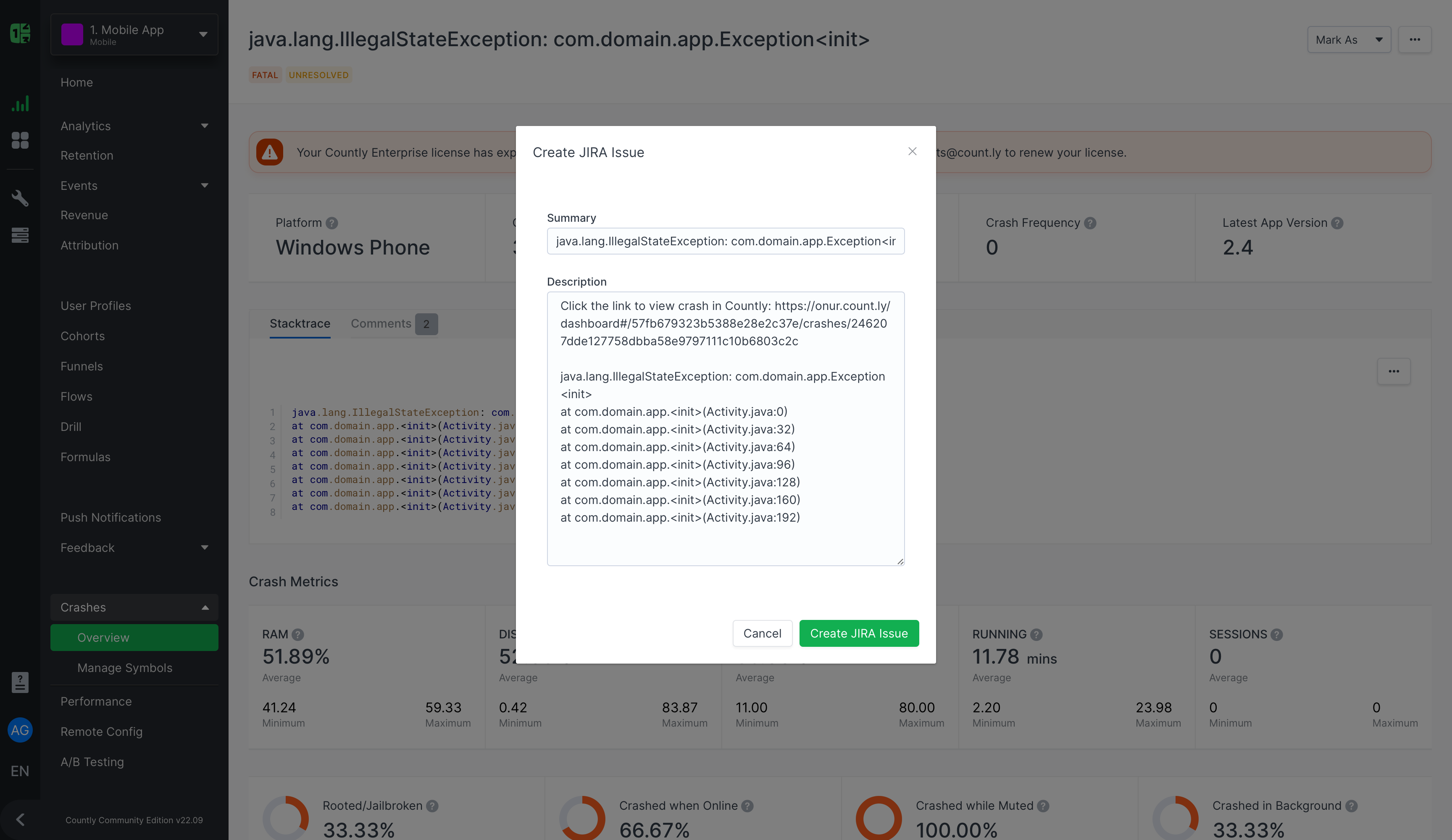Open the crash details ellipsis menu

[1416, 39]
